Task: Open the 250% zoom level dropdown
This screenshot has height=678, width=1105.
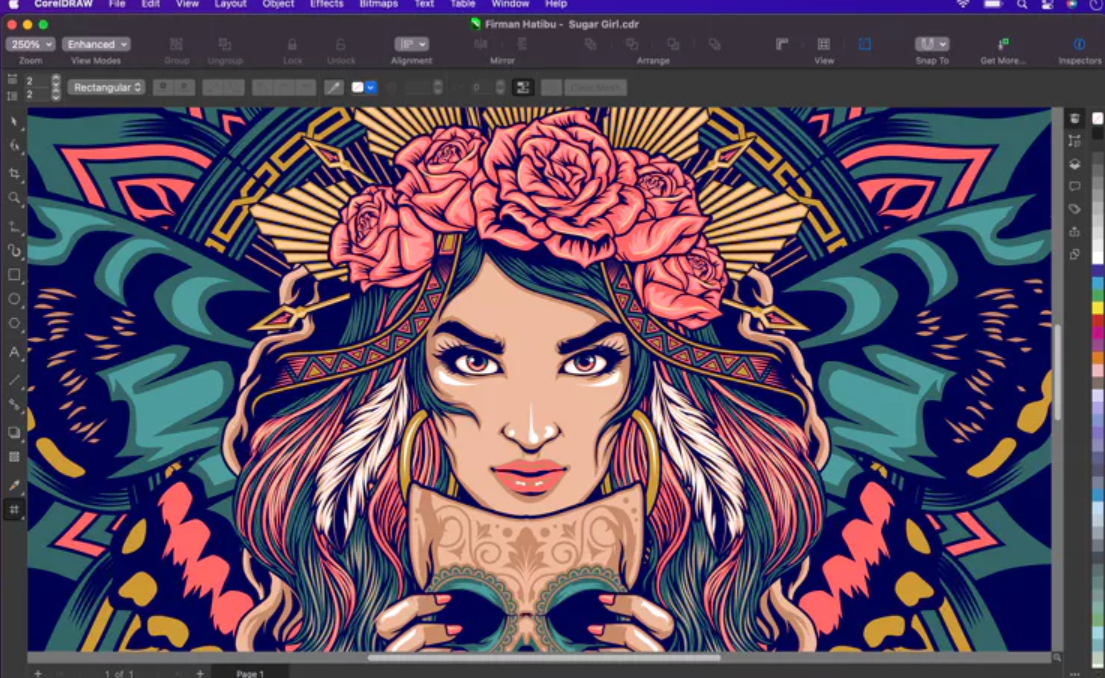Action: pyautogui.click(x=30, y=44)
